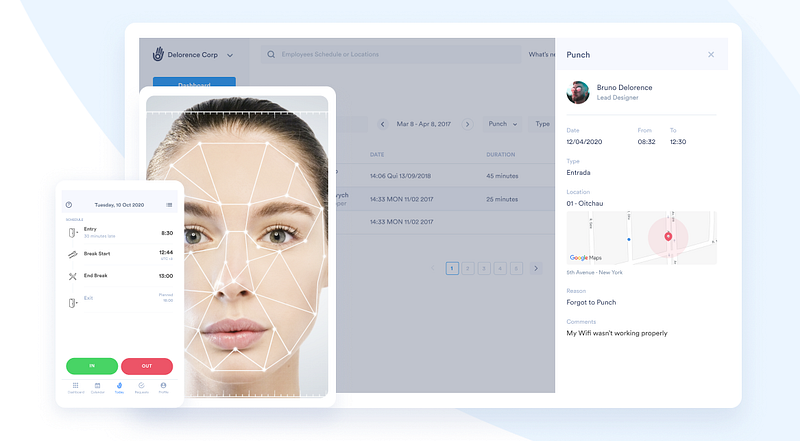Image resolution: width=800 pixels, height=441 pixels.
Task: Tap the list menu icon in the mobile header
Action: coord(169,205)
